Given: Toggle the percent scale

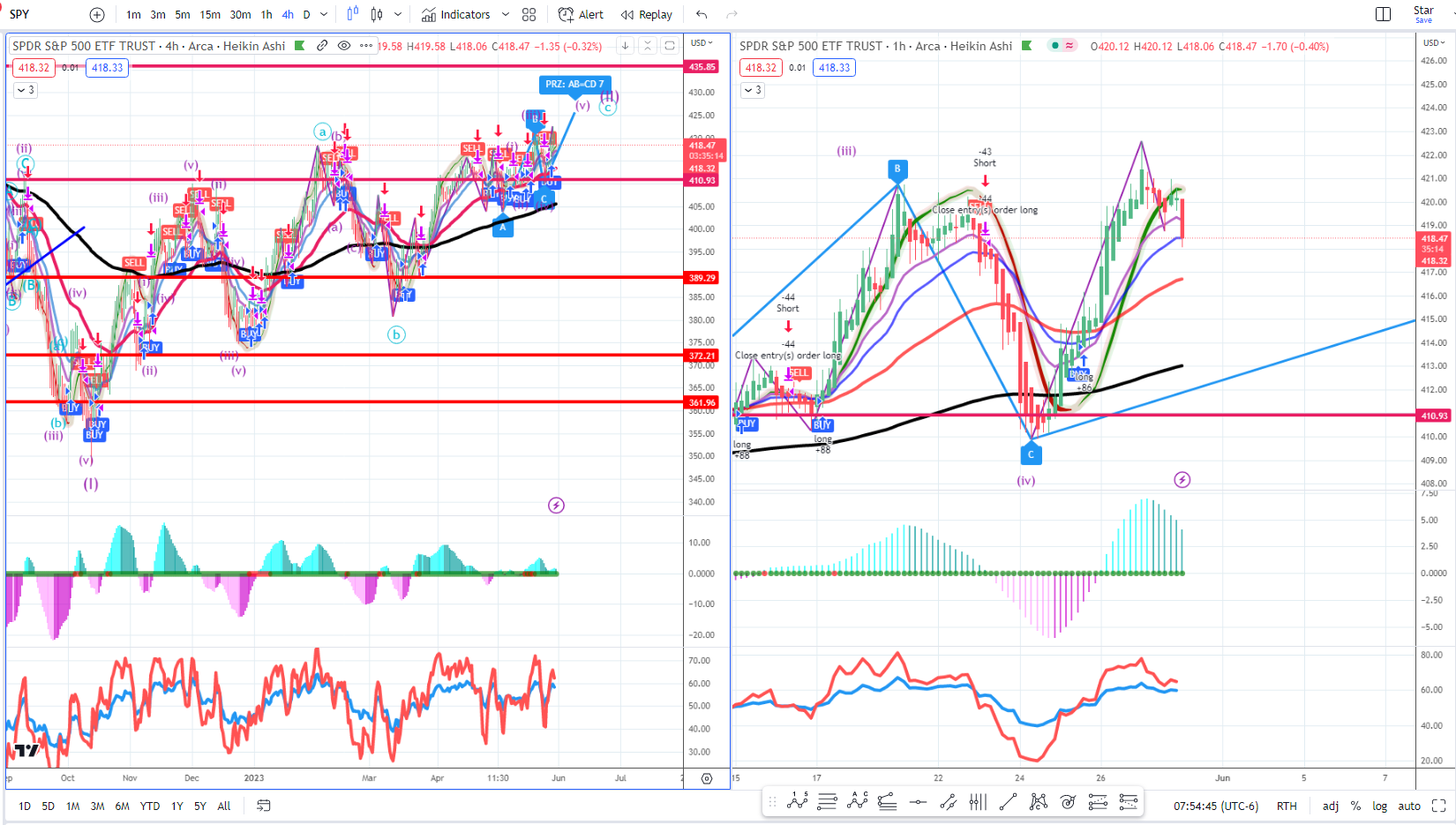Looking at the screenshot, I should 1355,806.
